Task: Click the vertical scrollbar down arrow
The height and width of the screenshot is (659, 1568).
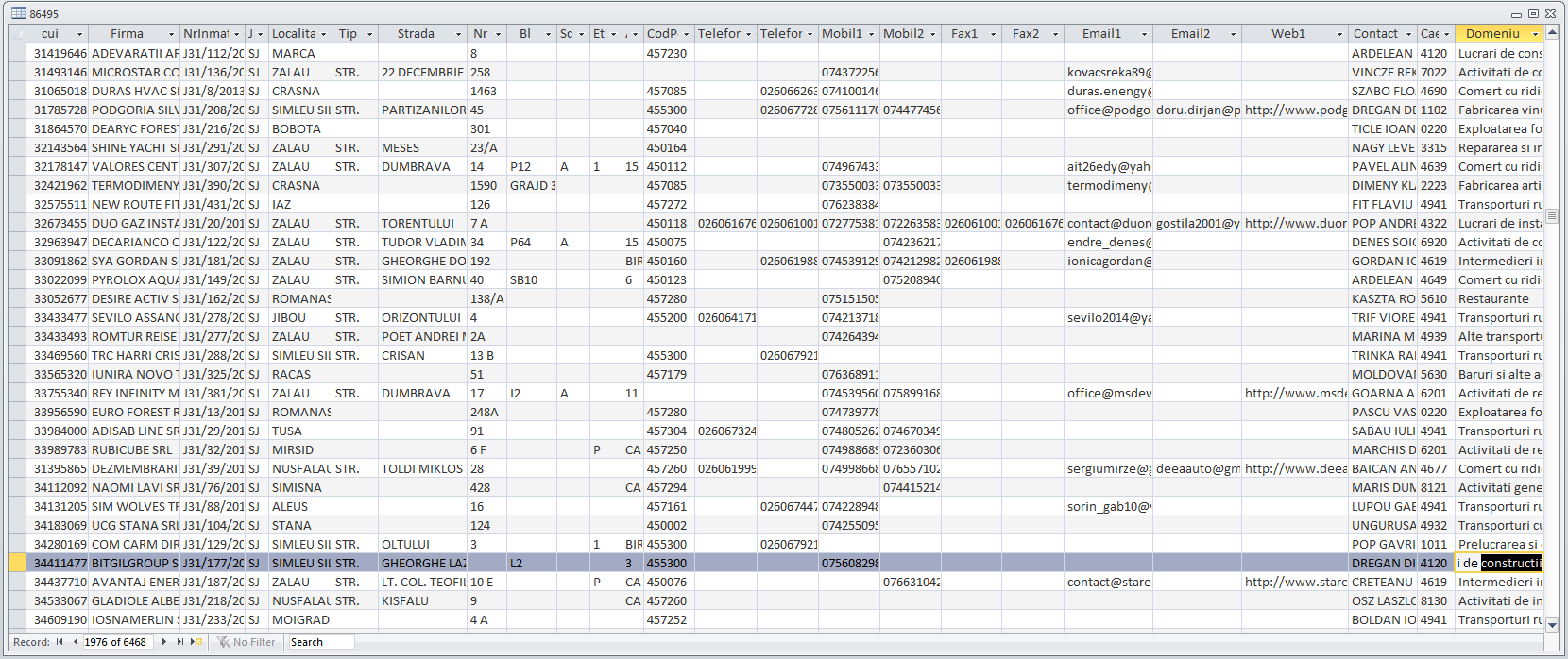Action: coord(1552,623)
